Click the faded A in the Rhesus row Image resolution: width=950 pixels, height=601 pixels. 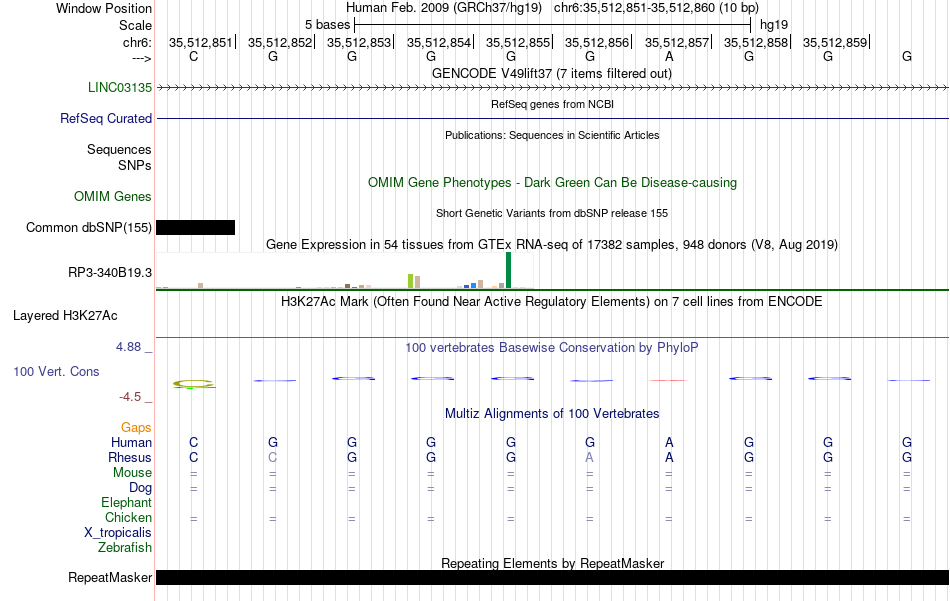[590, 457]
